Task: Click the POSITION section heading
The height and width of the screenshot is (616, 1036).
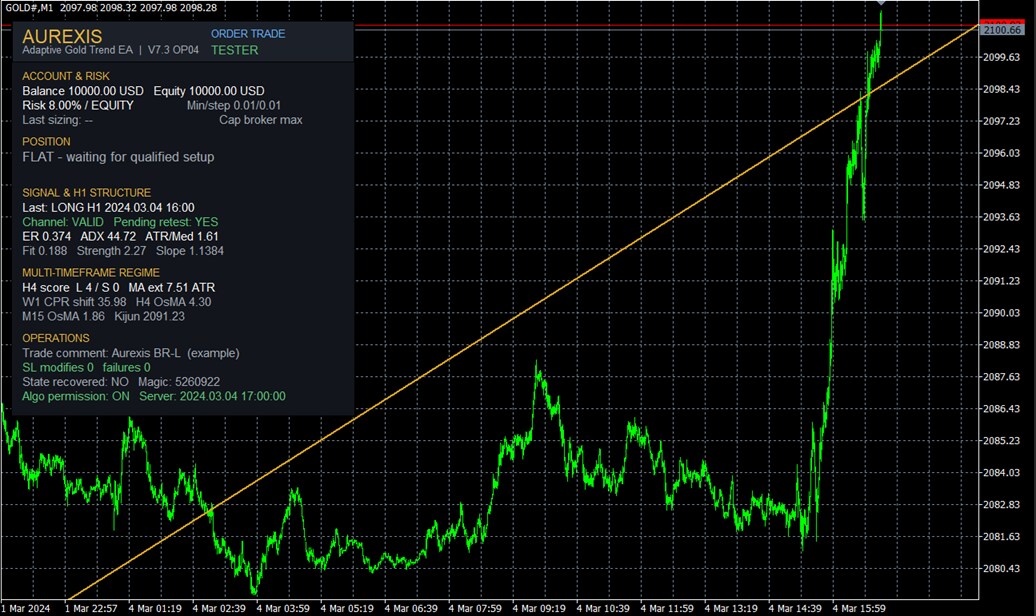Action: click(x=46, y=141)
